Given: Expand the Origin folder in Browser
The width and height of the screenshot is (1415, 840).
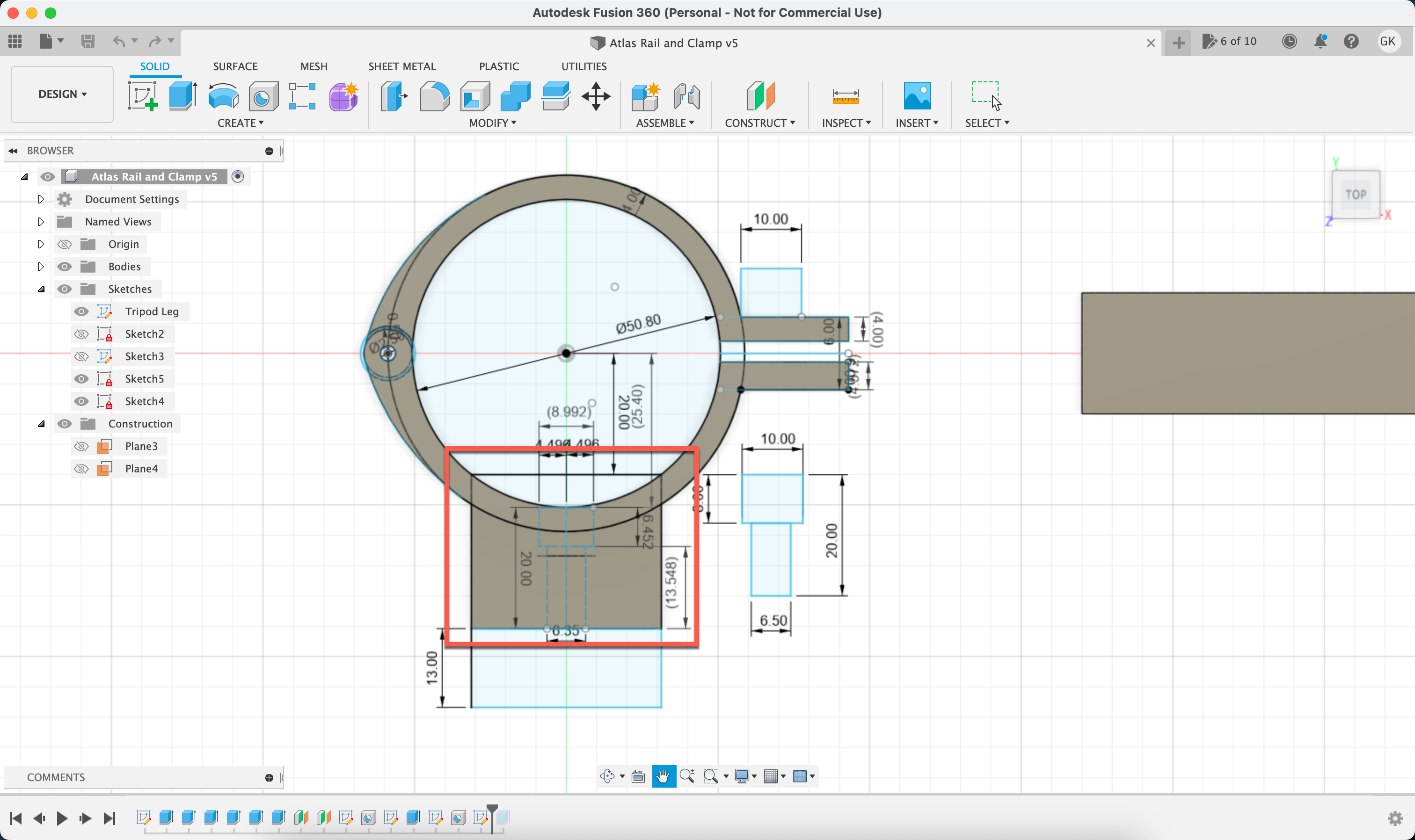Looking at the screenshot, I should (x=41, y=243).
